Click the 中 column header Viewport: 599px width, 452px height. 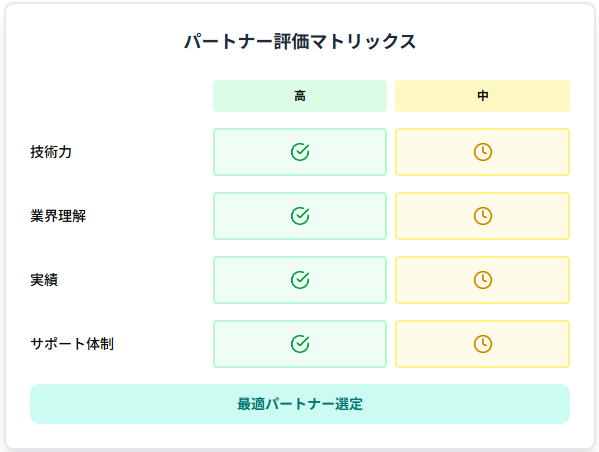tap(482, 96)
